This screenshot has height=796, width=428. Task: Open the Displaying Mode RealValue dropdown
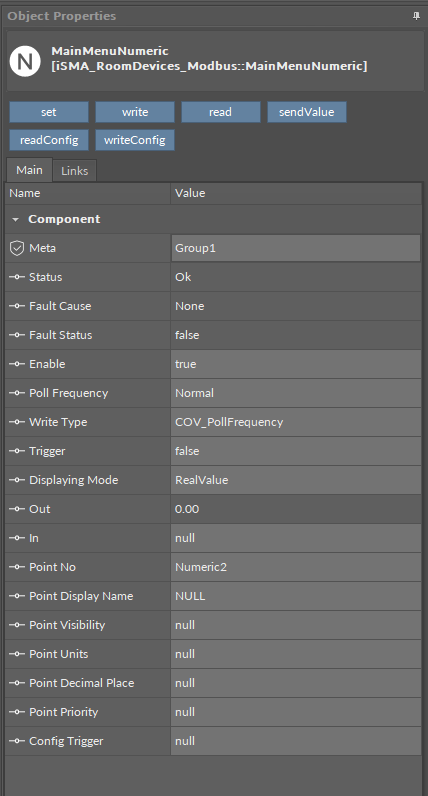(296, 480)
